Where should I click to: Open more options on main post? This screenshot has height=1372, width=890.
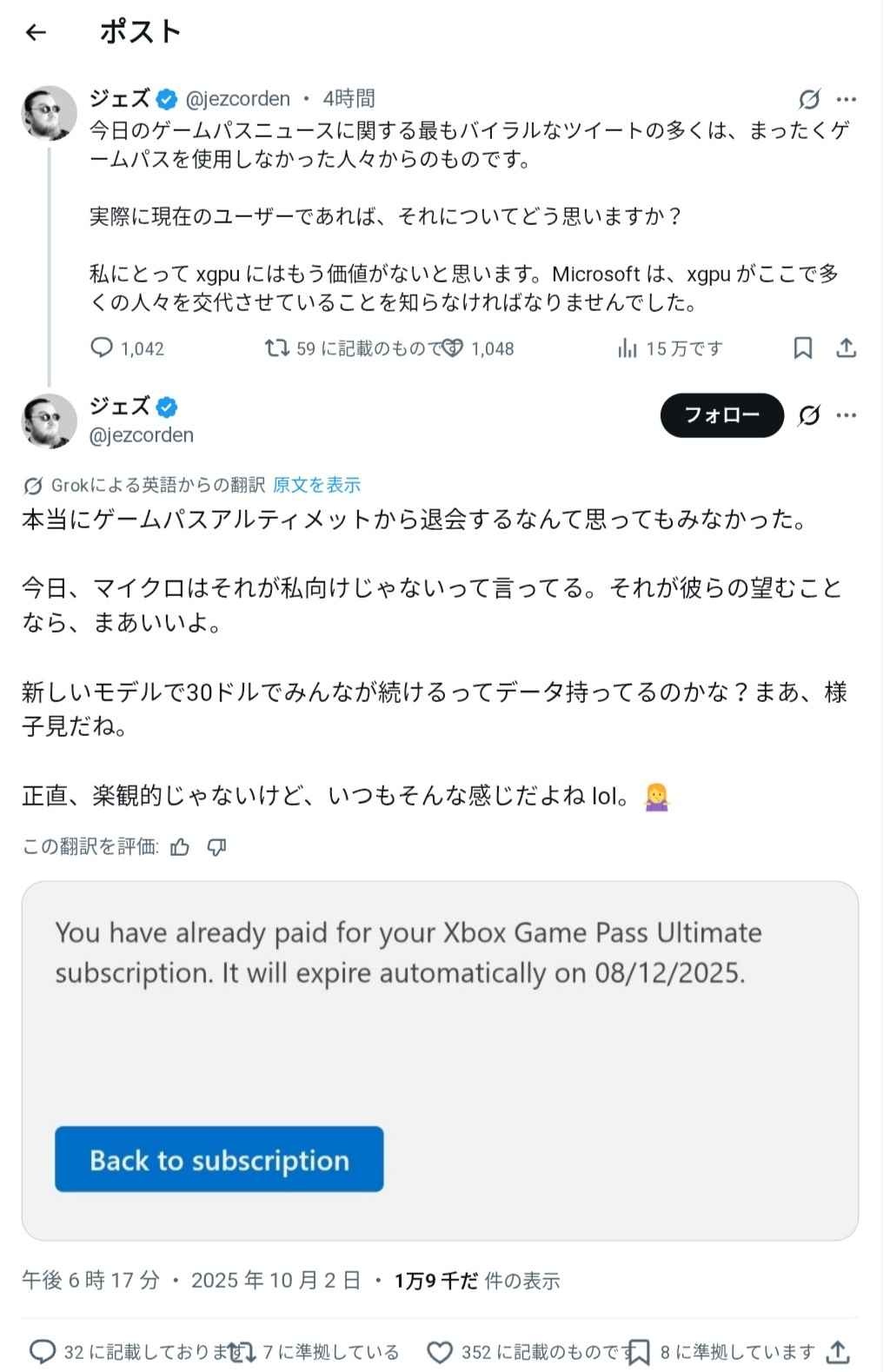point(847,415)
